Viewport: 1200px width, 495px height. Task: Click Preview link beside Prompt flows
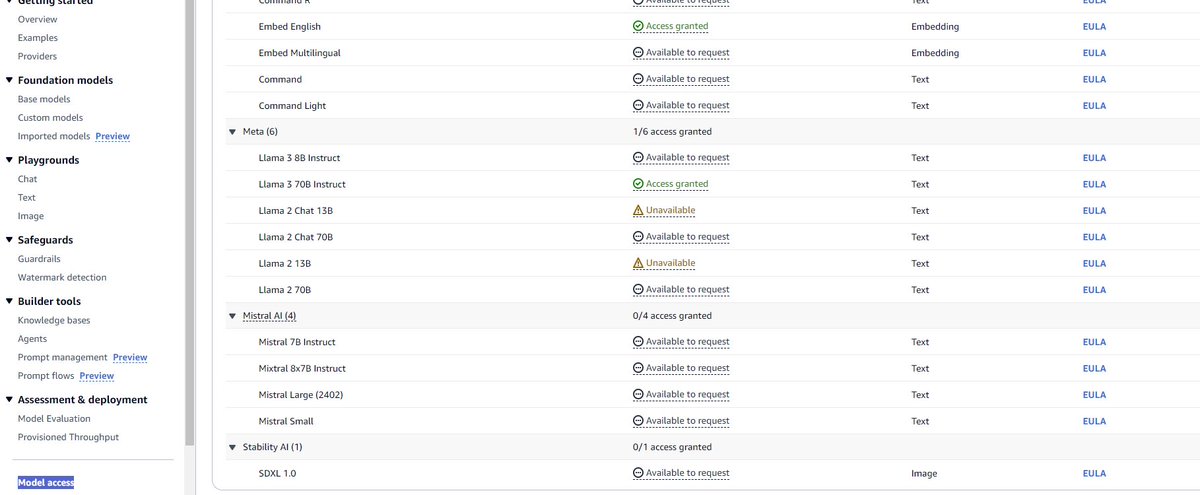point(97,376)
